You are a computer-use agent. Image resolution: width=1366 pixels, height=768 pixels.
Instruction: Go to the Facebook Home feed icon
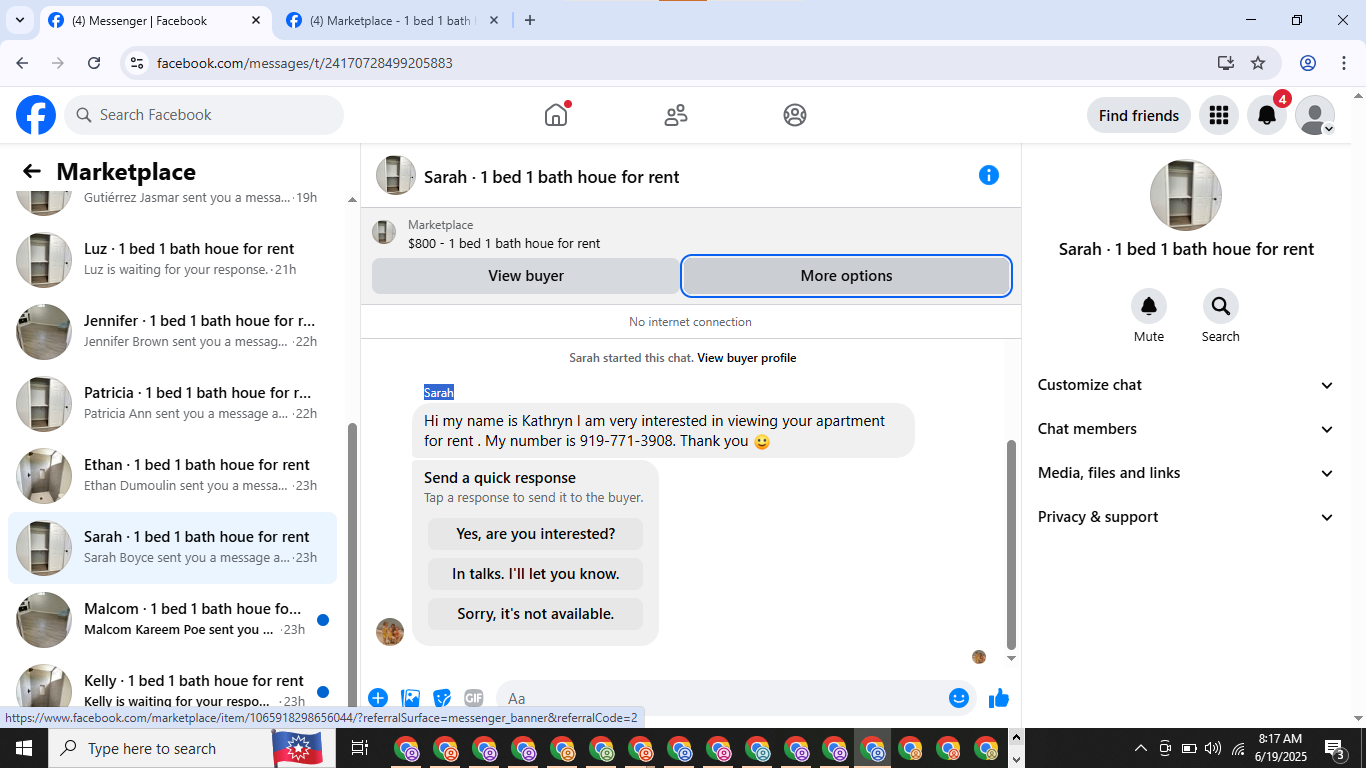[x=556, y=115]
